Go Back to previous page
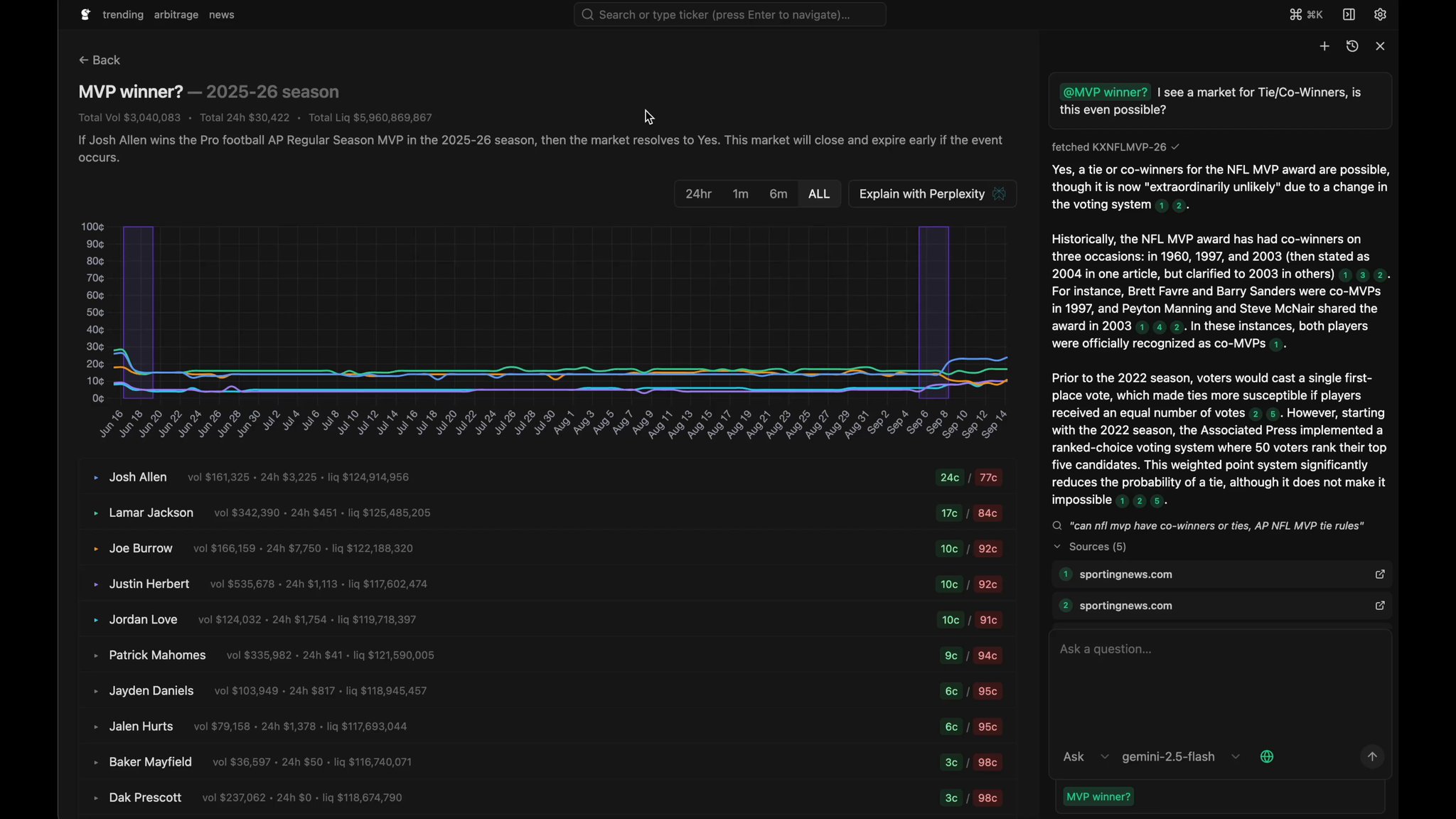This screenshot has width=1456, height=819. point(99,60)
